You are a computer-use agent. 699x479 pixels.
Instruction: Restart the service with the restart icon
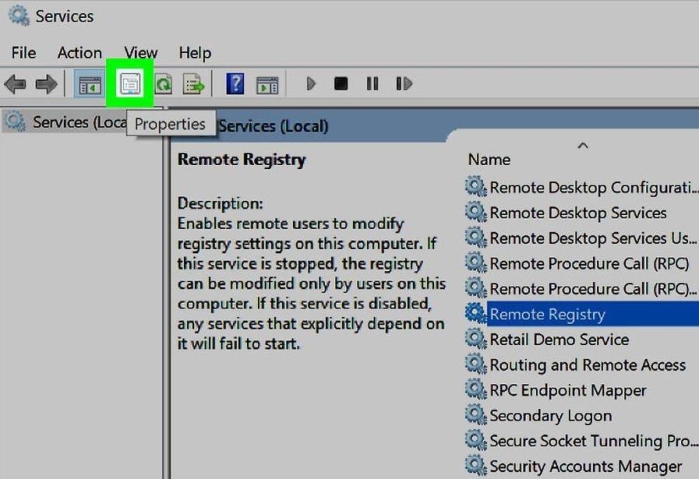tap(404, 83)
